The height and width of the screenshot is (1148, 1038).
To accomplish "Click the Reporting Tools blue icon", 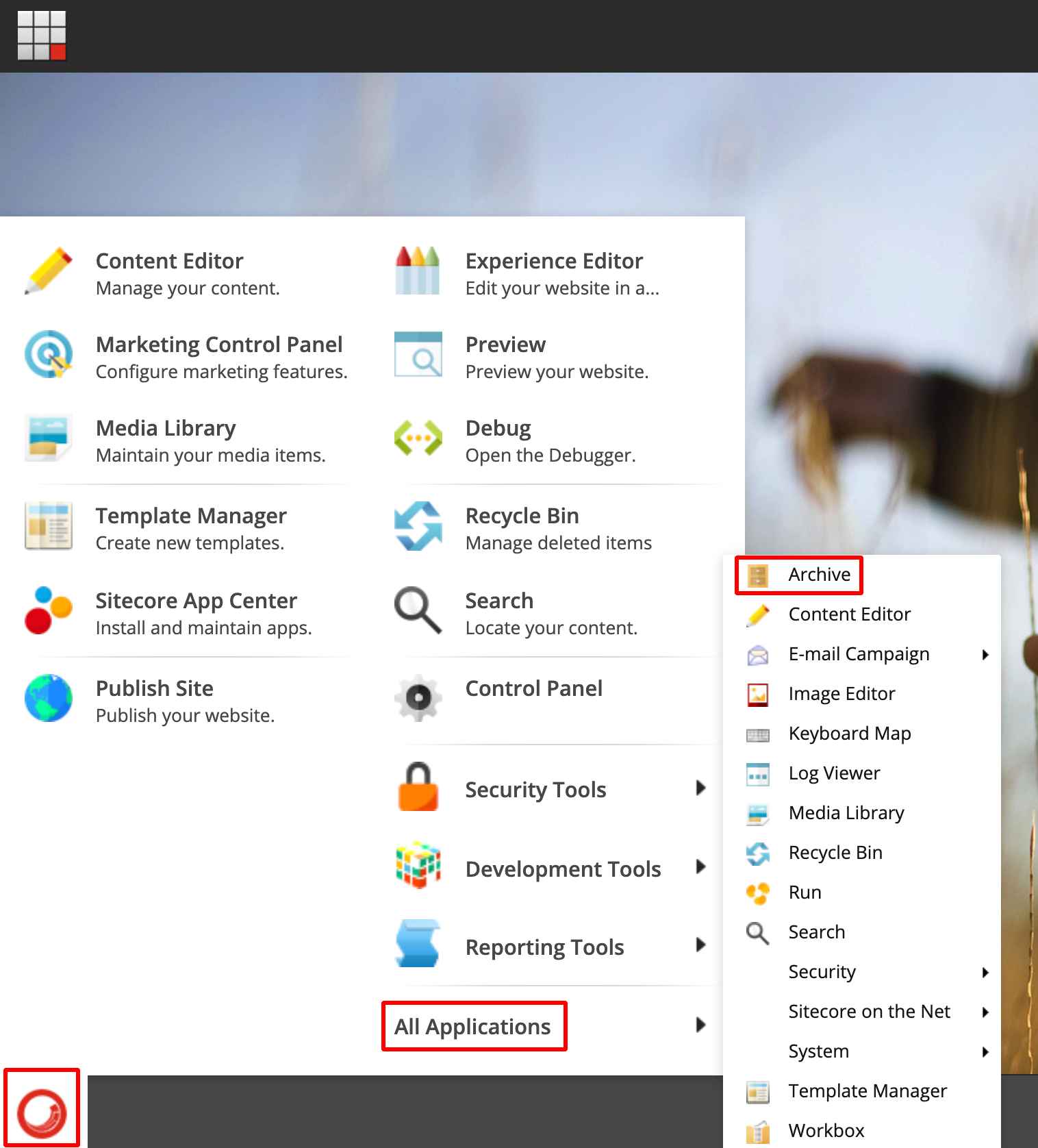I will pyautogui.click(x=418, y=944).
